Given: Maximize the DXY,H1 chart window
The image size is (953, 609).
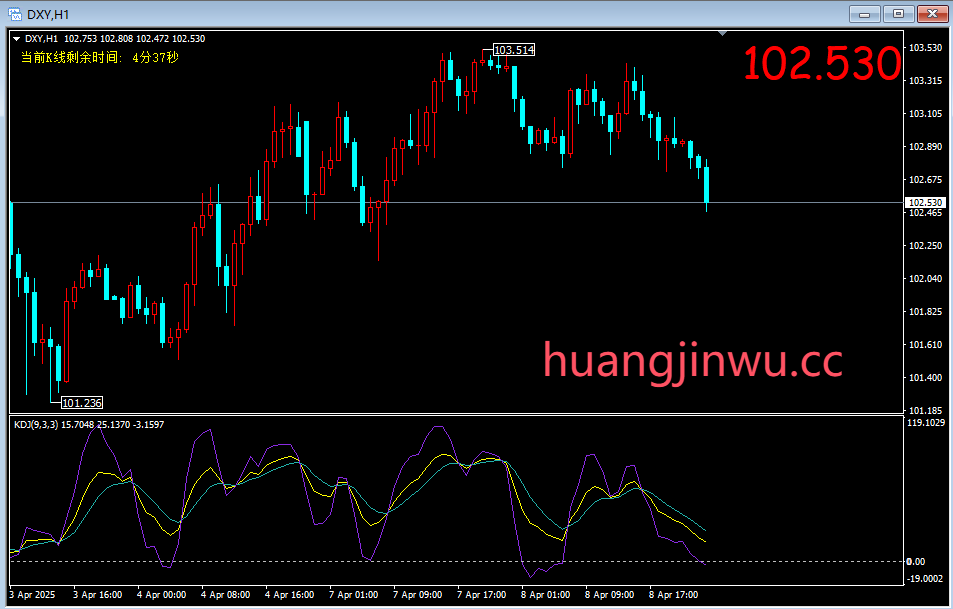Looking at the screenshot, I should pyautogui.click(x=898, y=13).
